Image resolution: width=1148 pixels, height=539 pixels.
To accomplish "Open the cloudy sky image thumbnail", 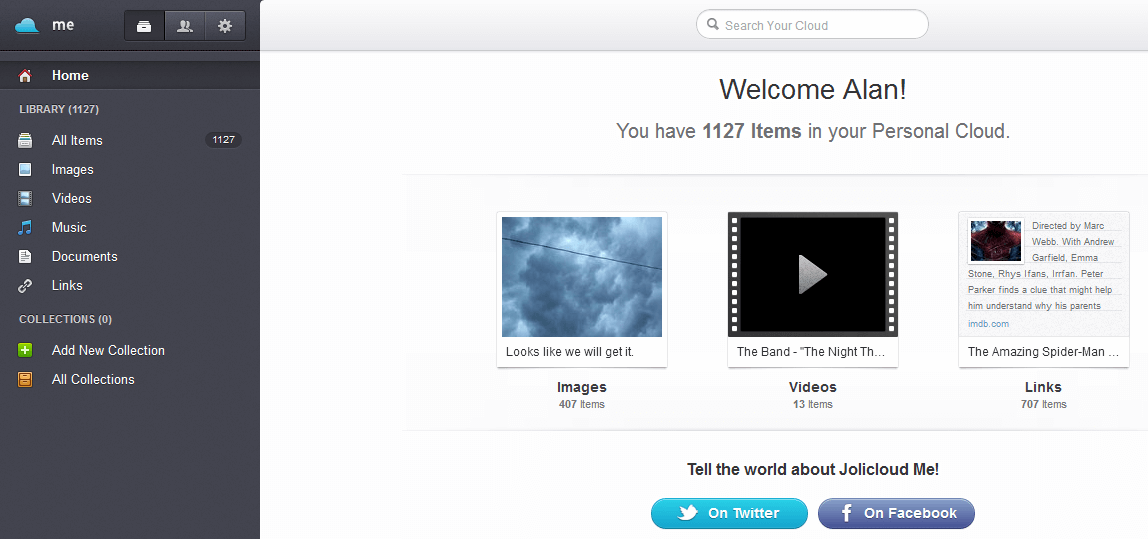I will (x=582, y=277).
